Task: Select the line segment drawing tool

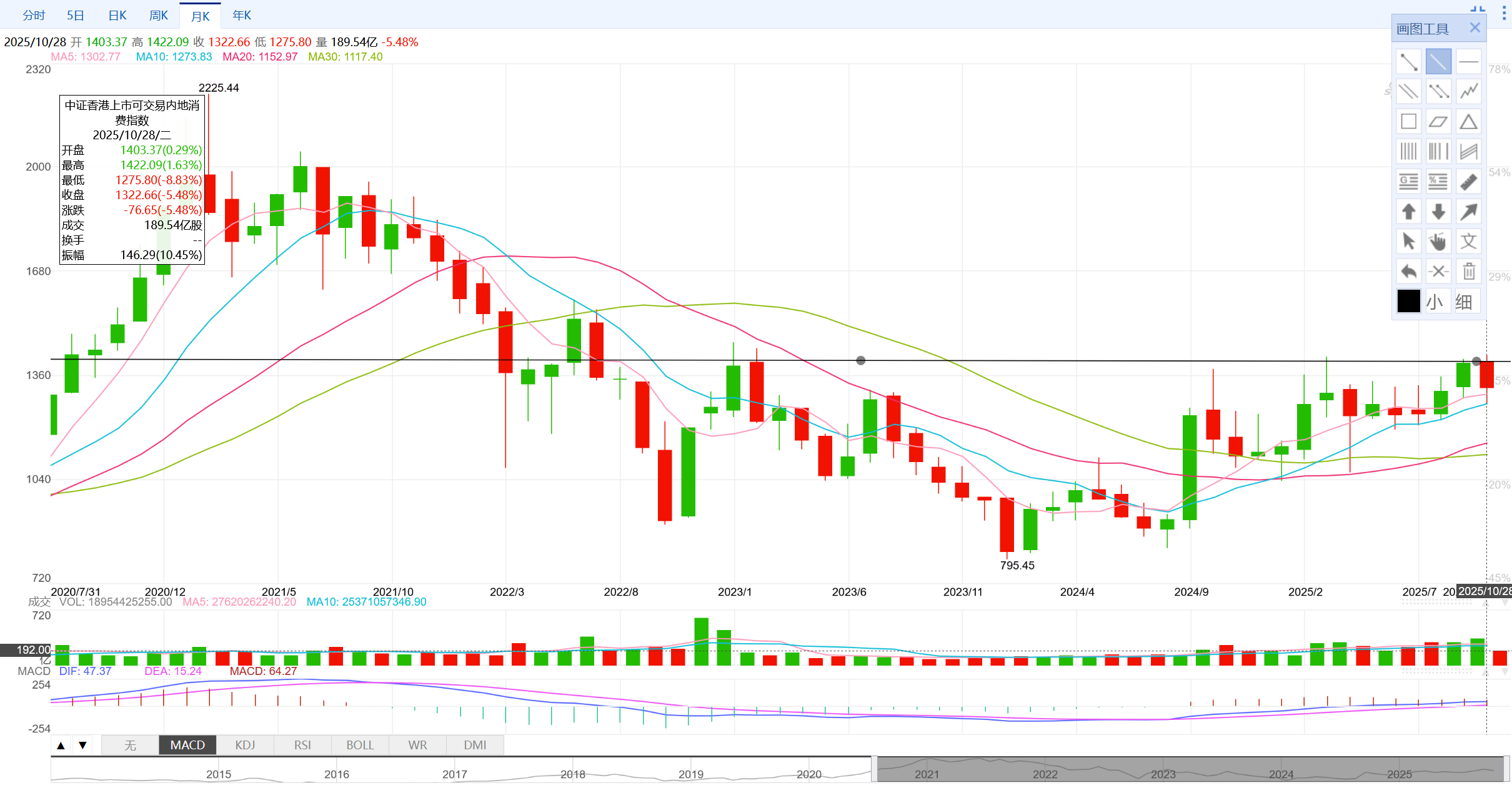Action: [1408, 62]
